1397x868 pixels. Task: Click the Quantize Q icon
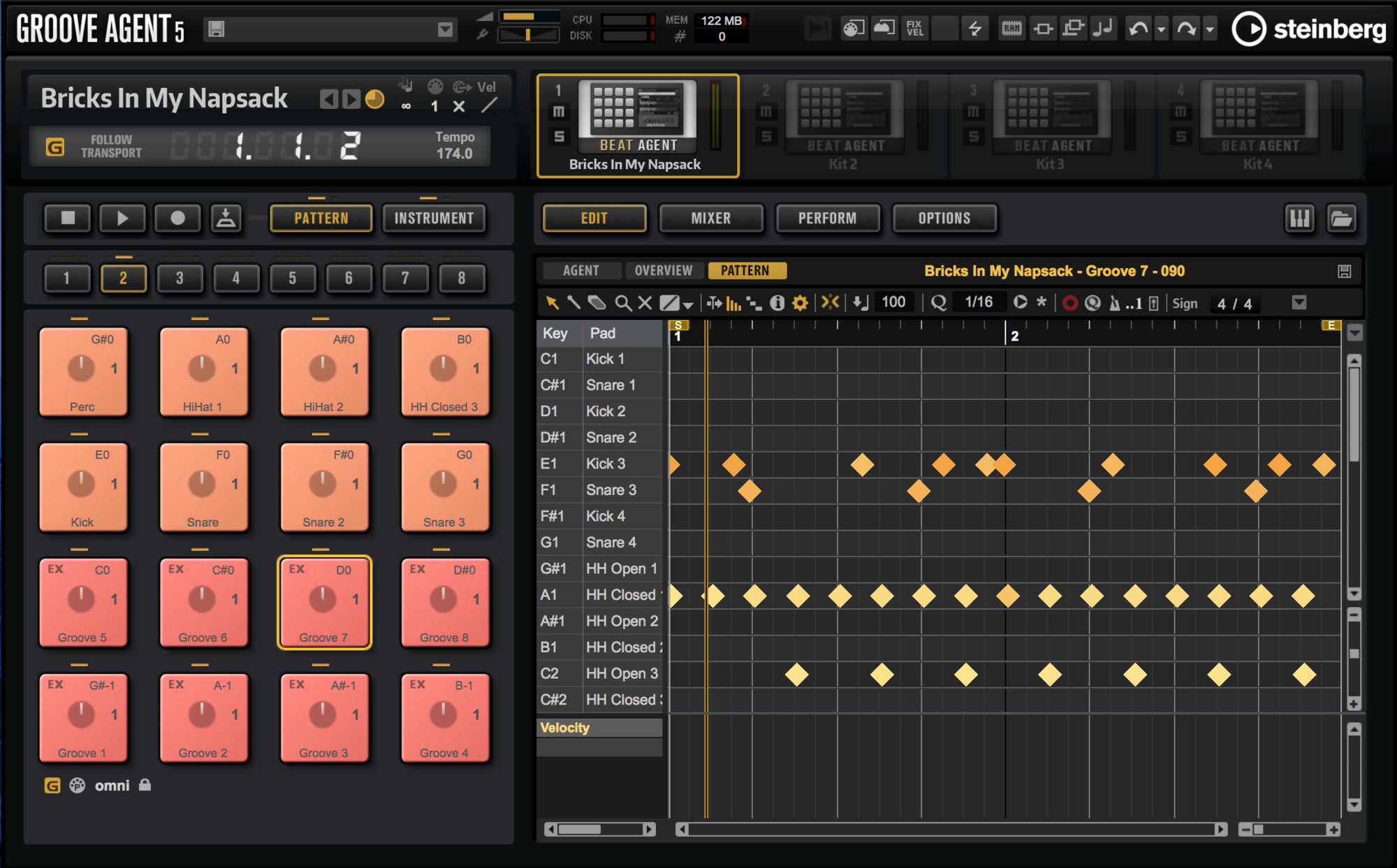939,302
